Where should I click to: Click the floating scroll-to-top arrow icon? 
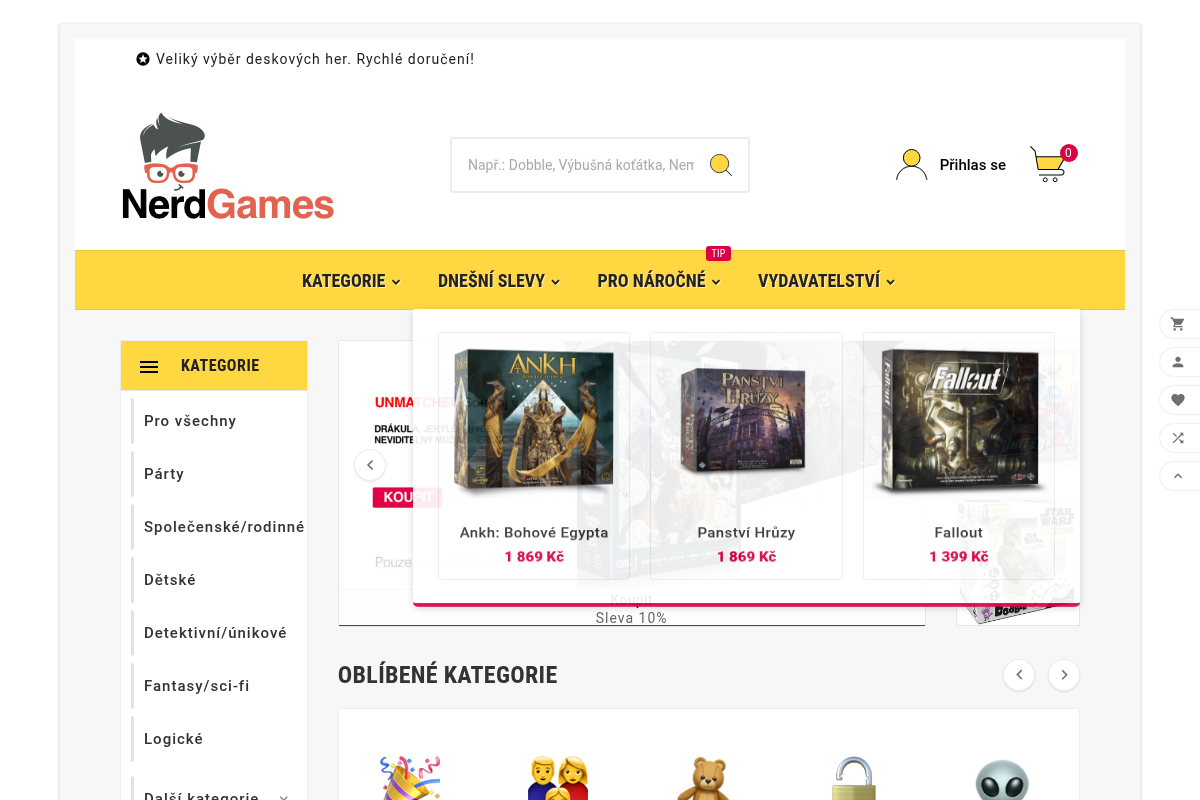click(x=1178, y=476)
